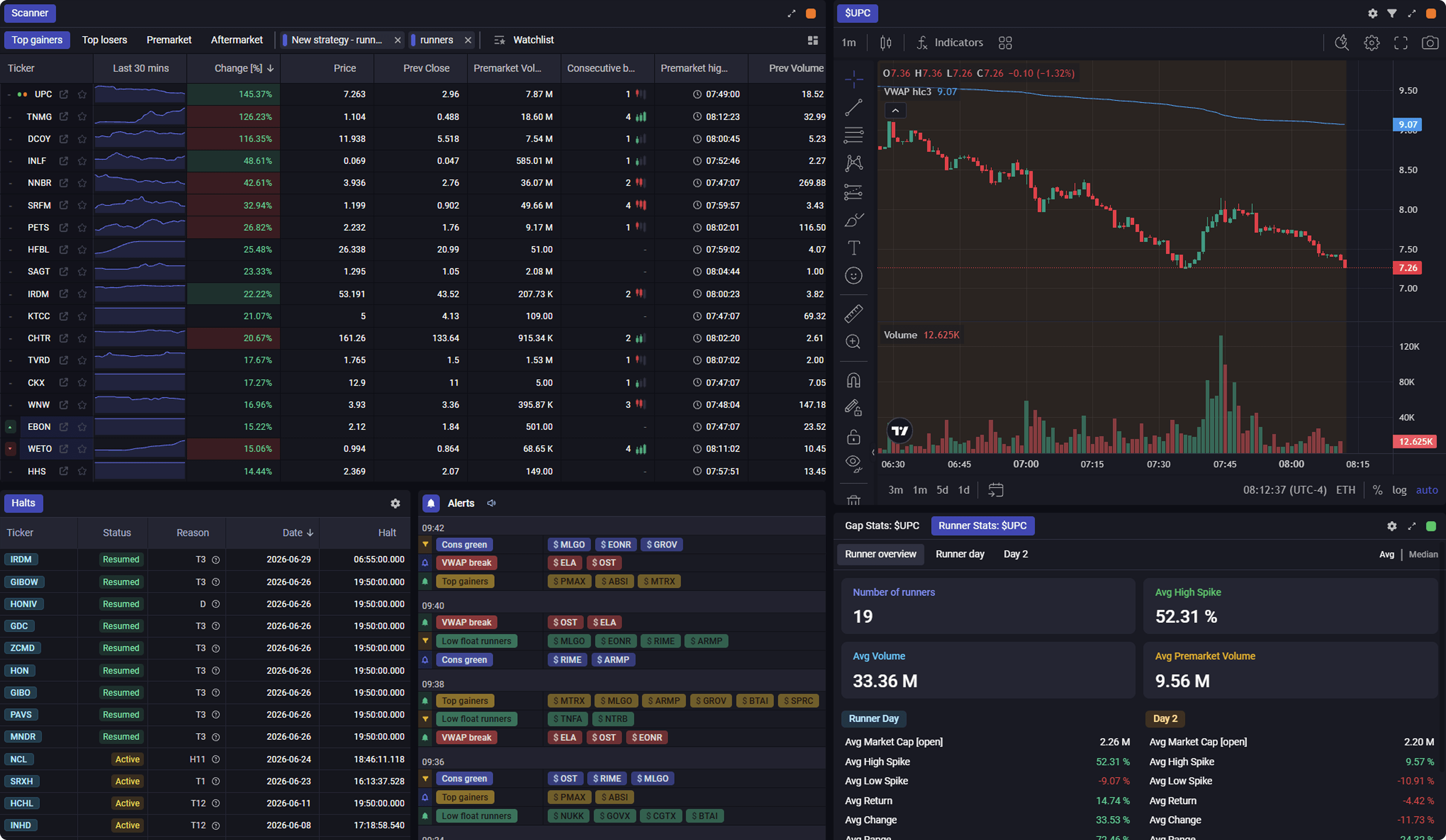Image resolution: width=1446 pixels, height=840 pixels.
Task: Switch to Runner day tab
Action: (960, 554)
